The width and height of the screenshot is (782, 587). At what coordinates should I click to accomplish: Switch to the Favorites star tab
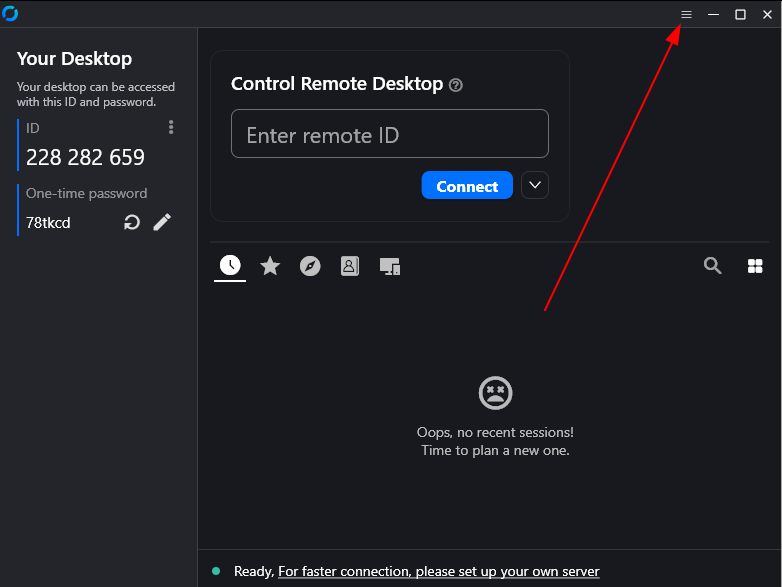[x=270, y=266]
